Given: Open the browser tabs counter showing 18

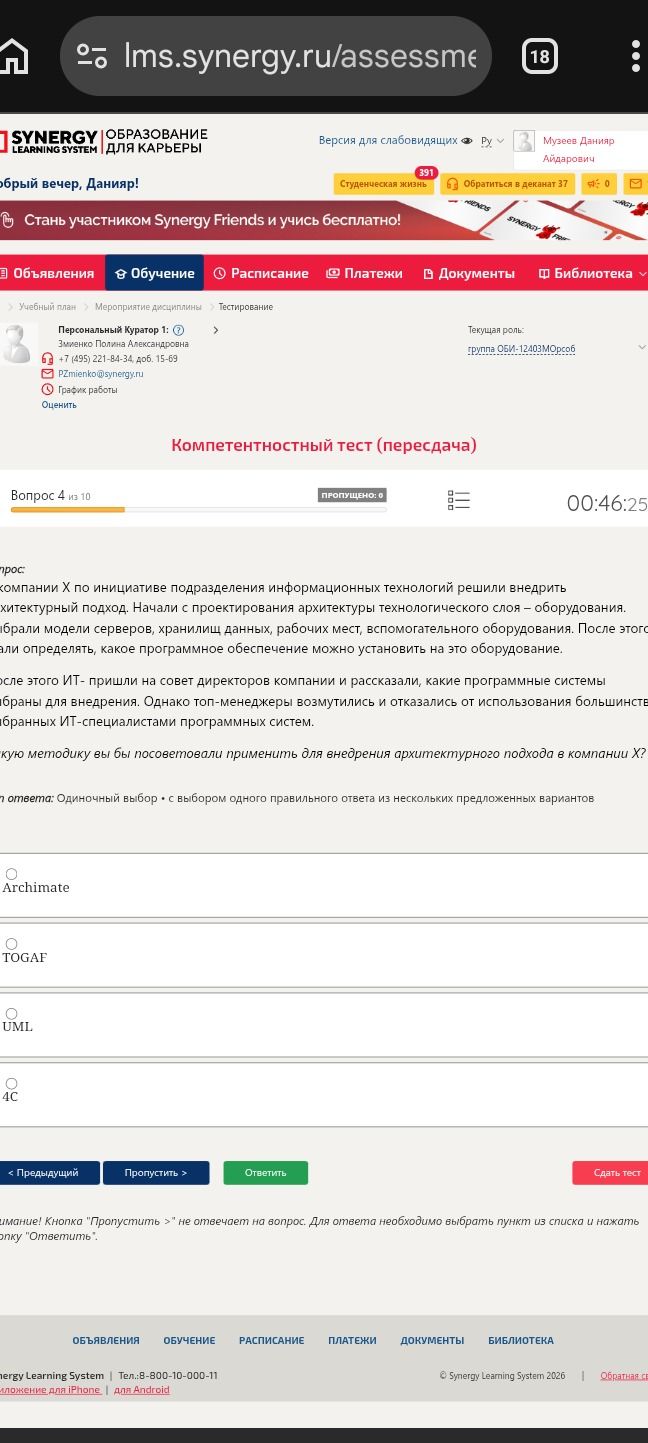Looking at the screenshot, I should [x=539, y=57].
